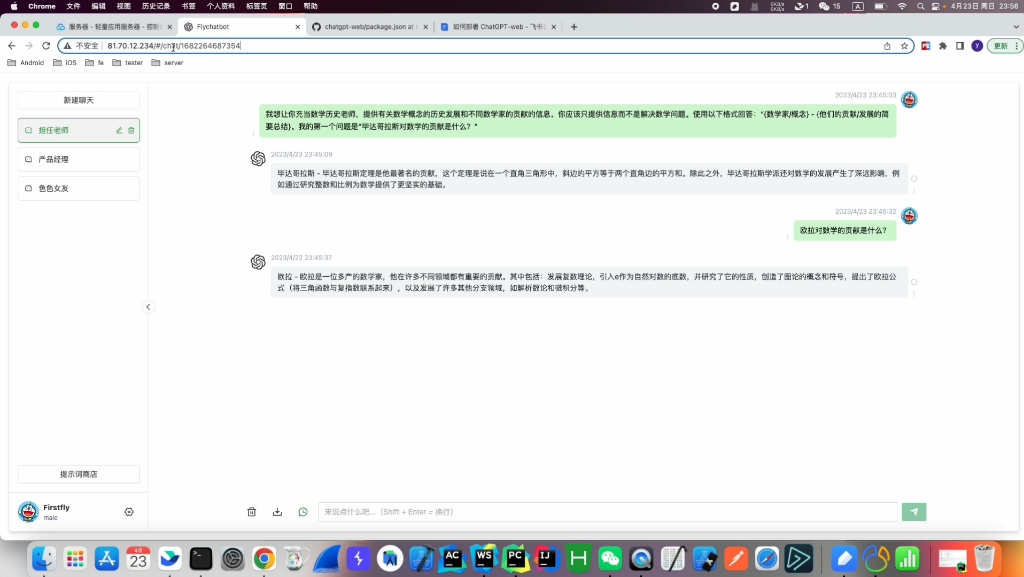Screen dimensions: 1024x577
Task: Click the 新建聊天 button
Action: coord(78,100)
